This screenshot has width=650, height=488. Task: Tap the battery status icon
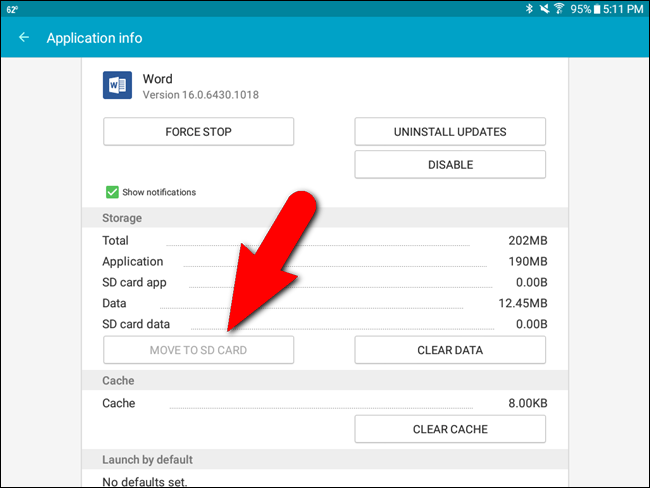pos(597,9)
